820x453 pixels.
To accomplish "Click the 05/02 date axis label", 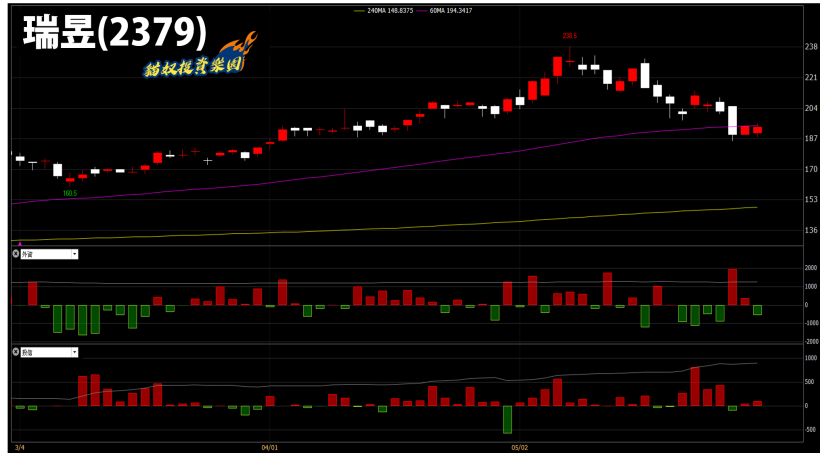I will pyautogui.click(x=519, y=448).
